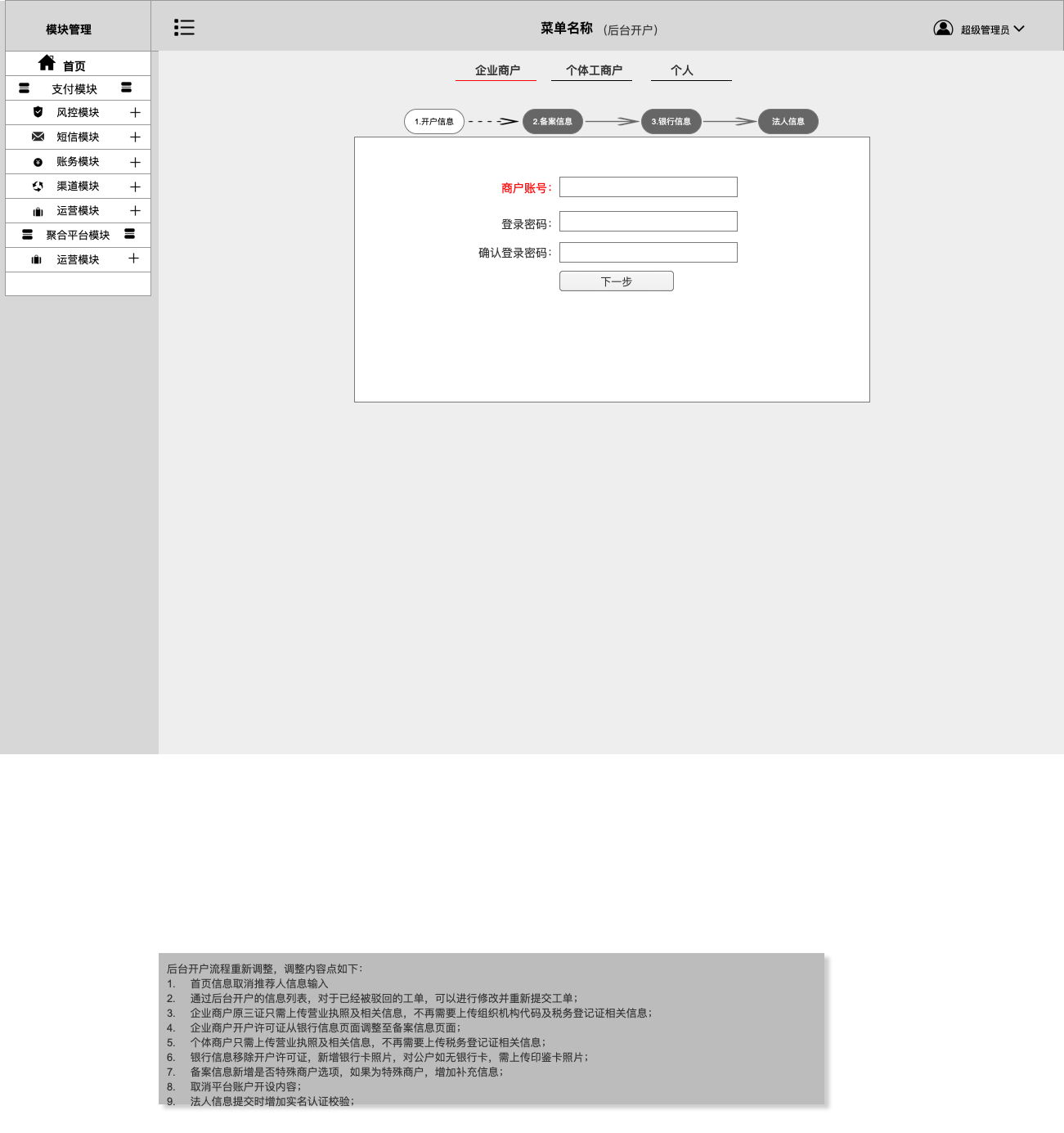This screenshot has width=1064, height=1133.
Task: Click the envelope icon for 短信模块
Action: click(x=38, y=137)
